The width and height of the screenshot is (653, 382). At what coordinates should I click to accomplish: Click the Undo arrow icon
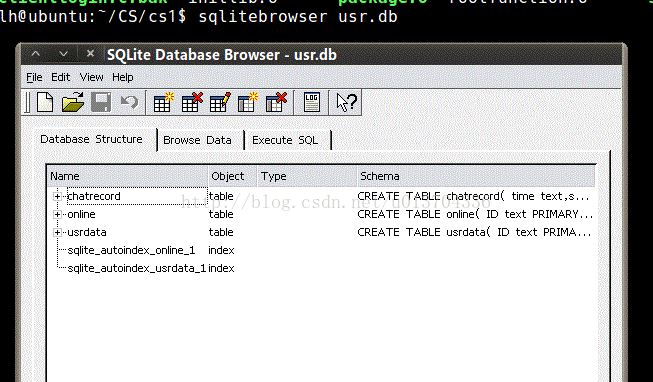(130, 102)
